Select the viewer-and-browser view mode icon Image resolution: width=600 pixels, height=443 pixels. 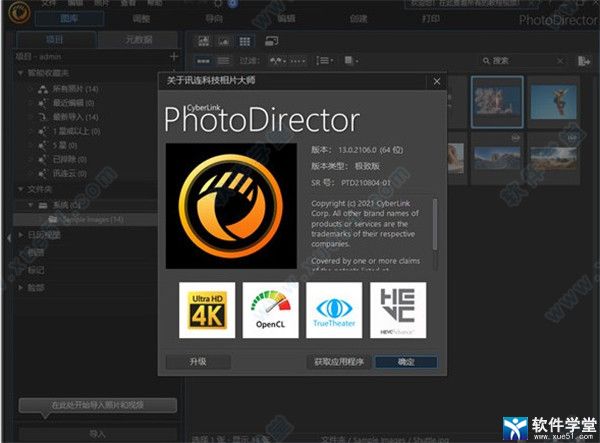[204, 41]
